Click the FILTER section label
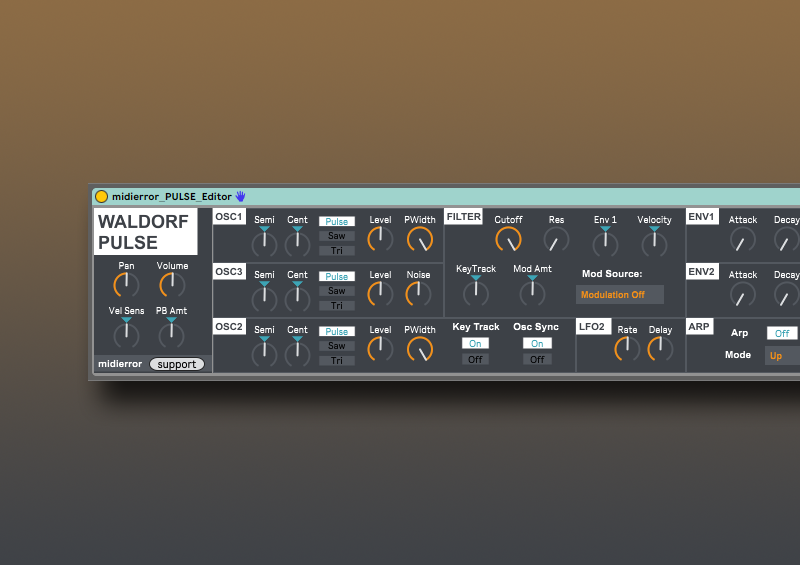Screen dimensions: 800x565 tap(464, 216)
